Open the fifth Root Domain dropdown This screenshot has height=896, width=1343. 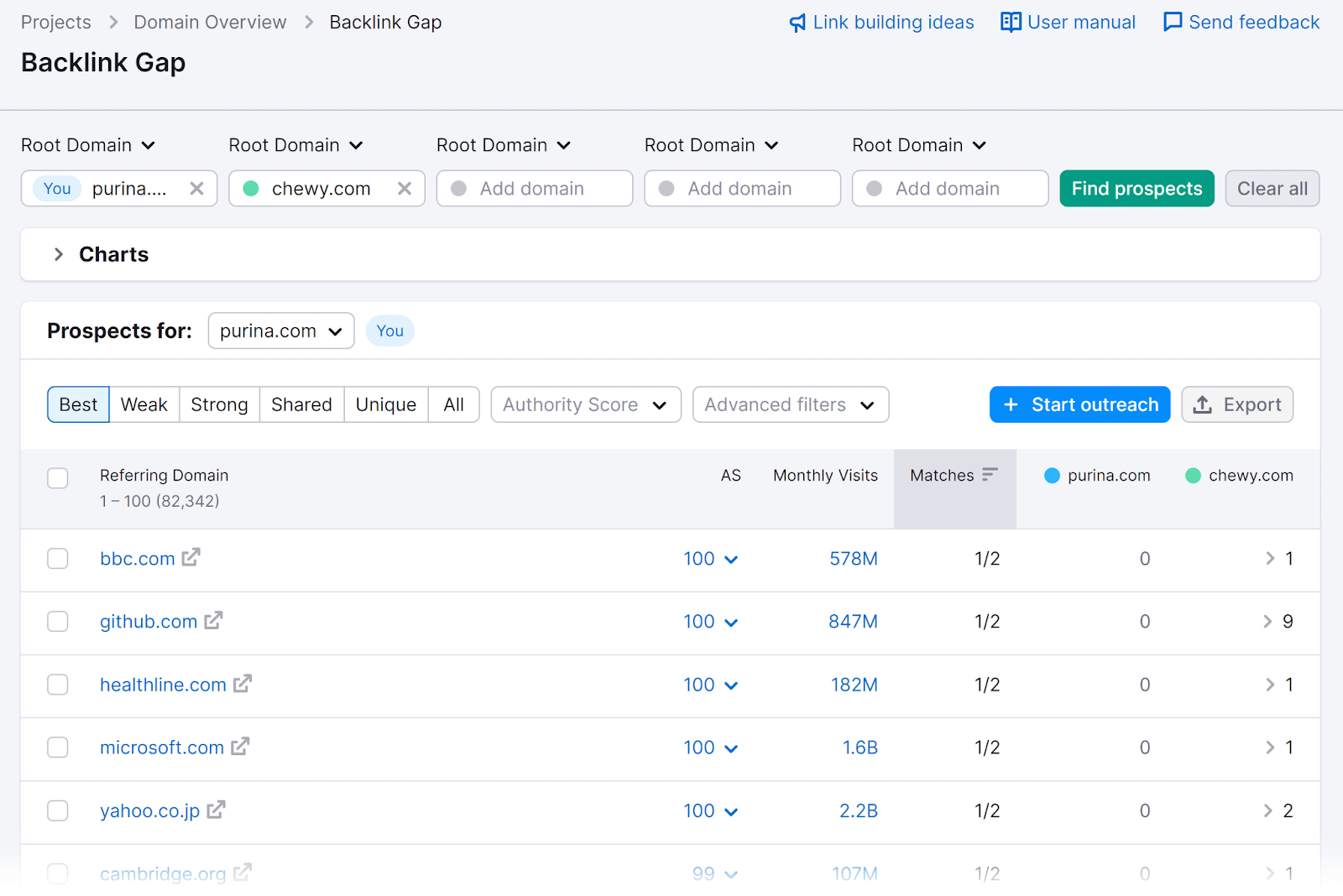click(919, 145)
